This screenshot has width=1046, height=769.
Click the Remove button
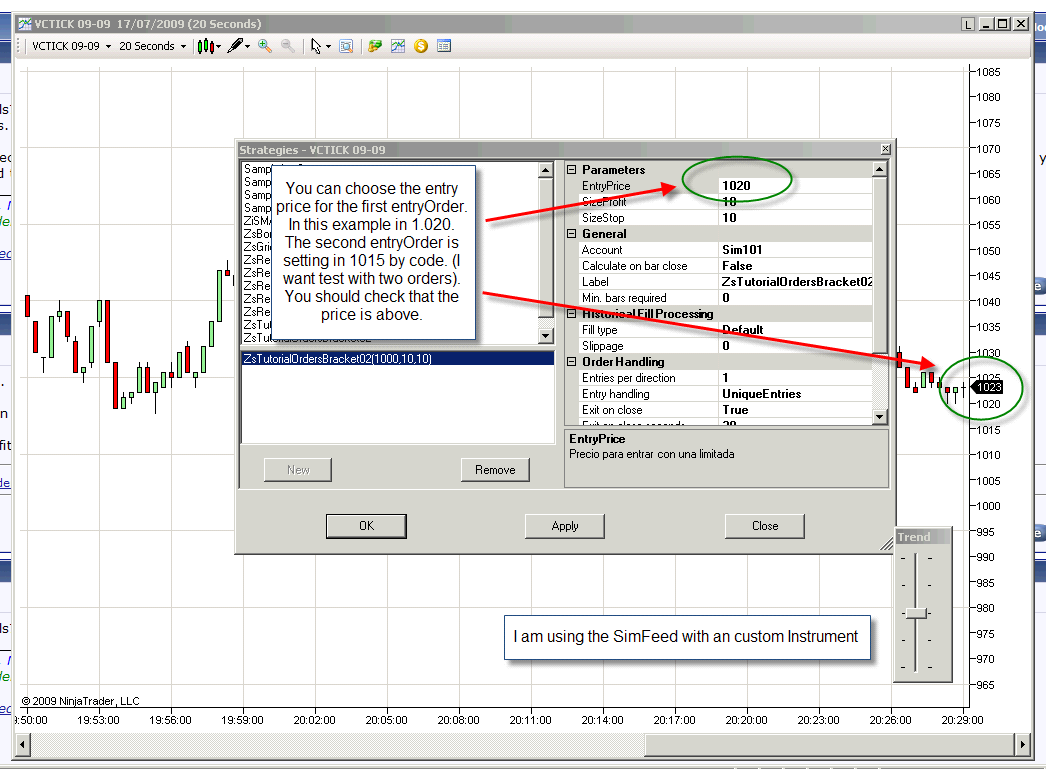tap(495, 470)
